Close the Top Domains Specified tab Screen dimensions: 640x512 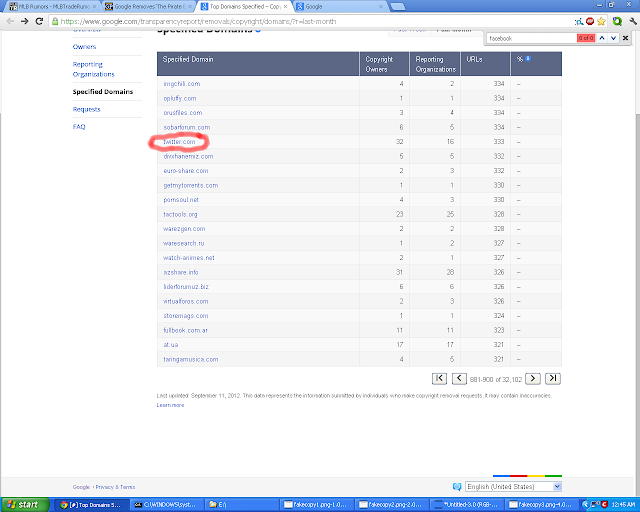point(285,7)
